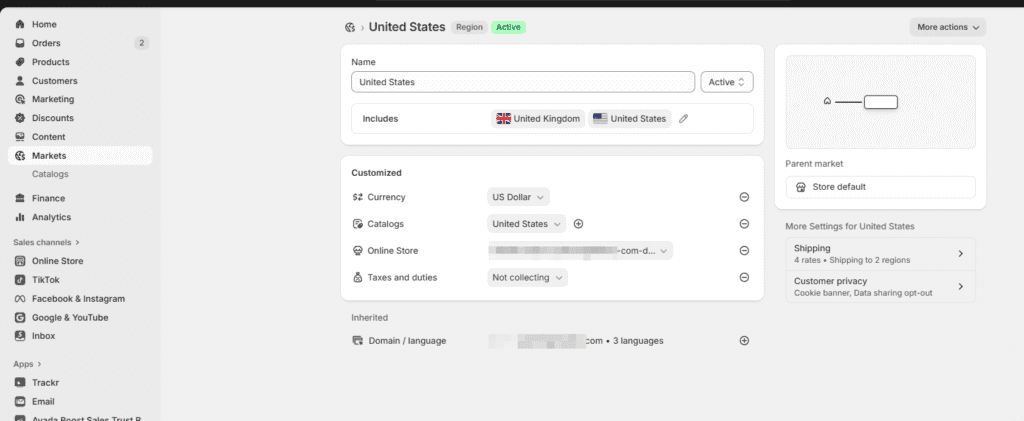Click the Customers person icon

click(20, 81)
